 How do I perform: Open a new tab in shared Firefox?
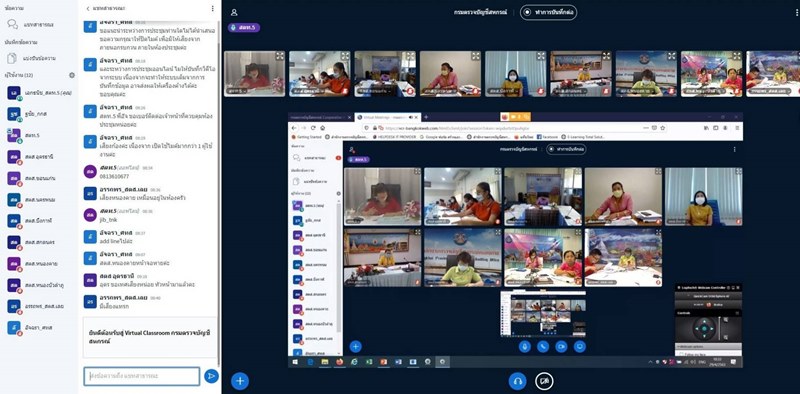coord(426,117)
